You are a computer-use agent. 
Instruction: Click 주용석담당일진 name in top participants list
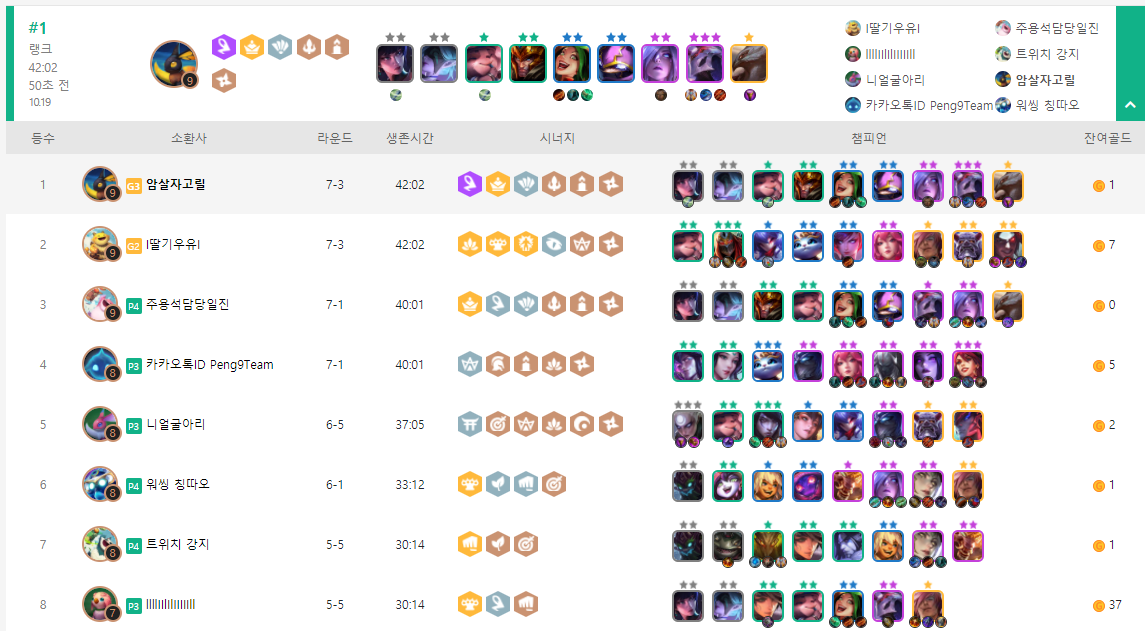point(1057,28)
